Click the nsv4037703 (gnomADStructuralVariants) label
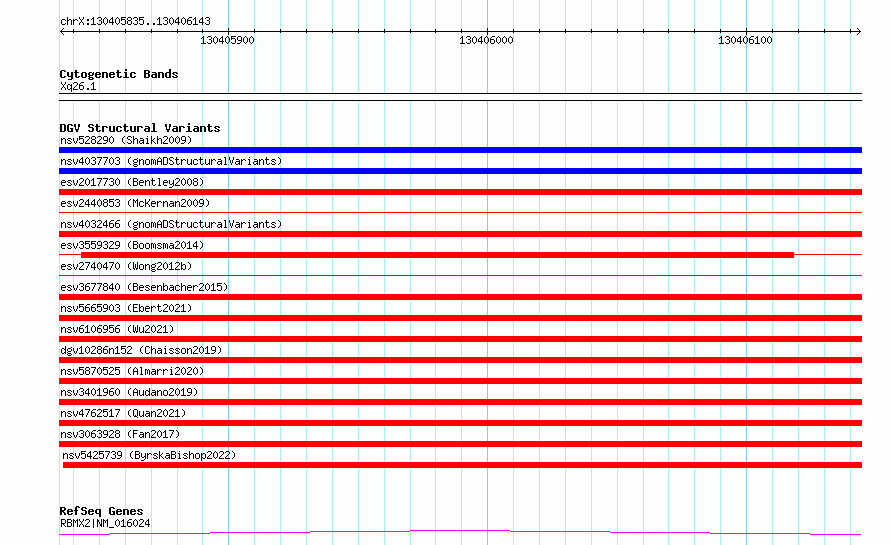 (171, 161)
